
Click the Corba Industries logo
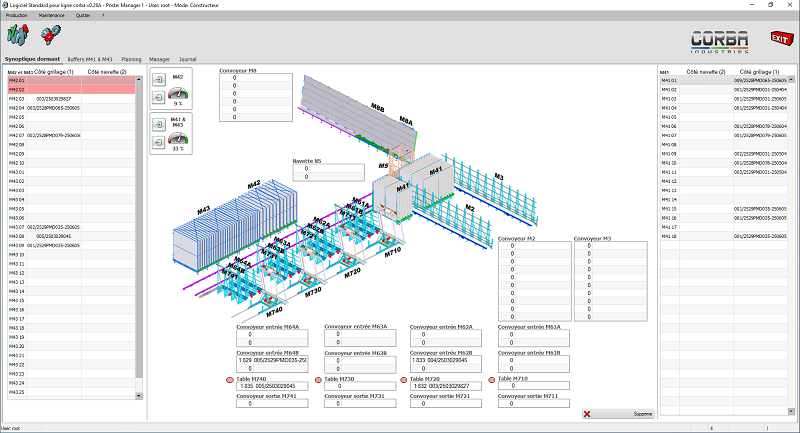pos(723,40)
